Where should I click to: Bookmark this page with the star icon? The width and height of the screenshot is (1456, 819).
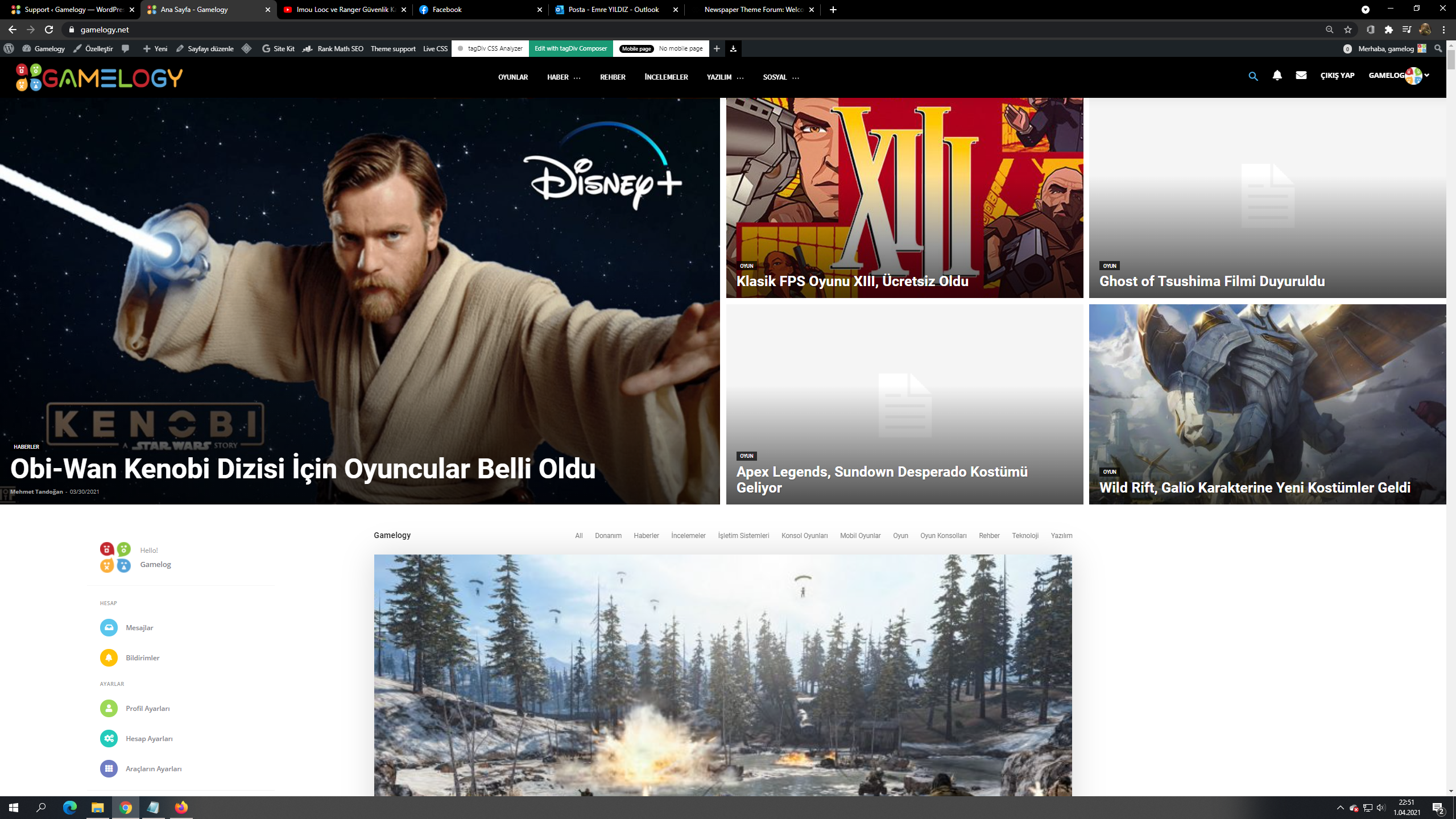(x=1348, y=30)
